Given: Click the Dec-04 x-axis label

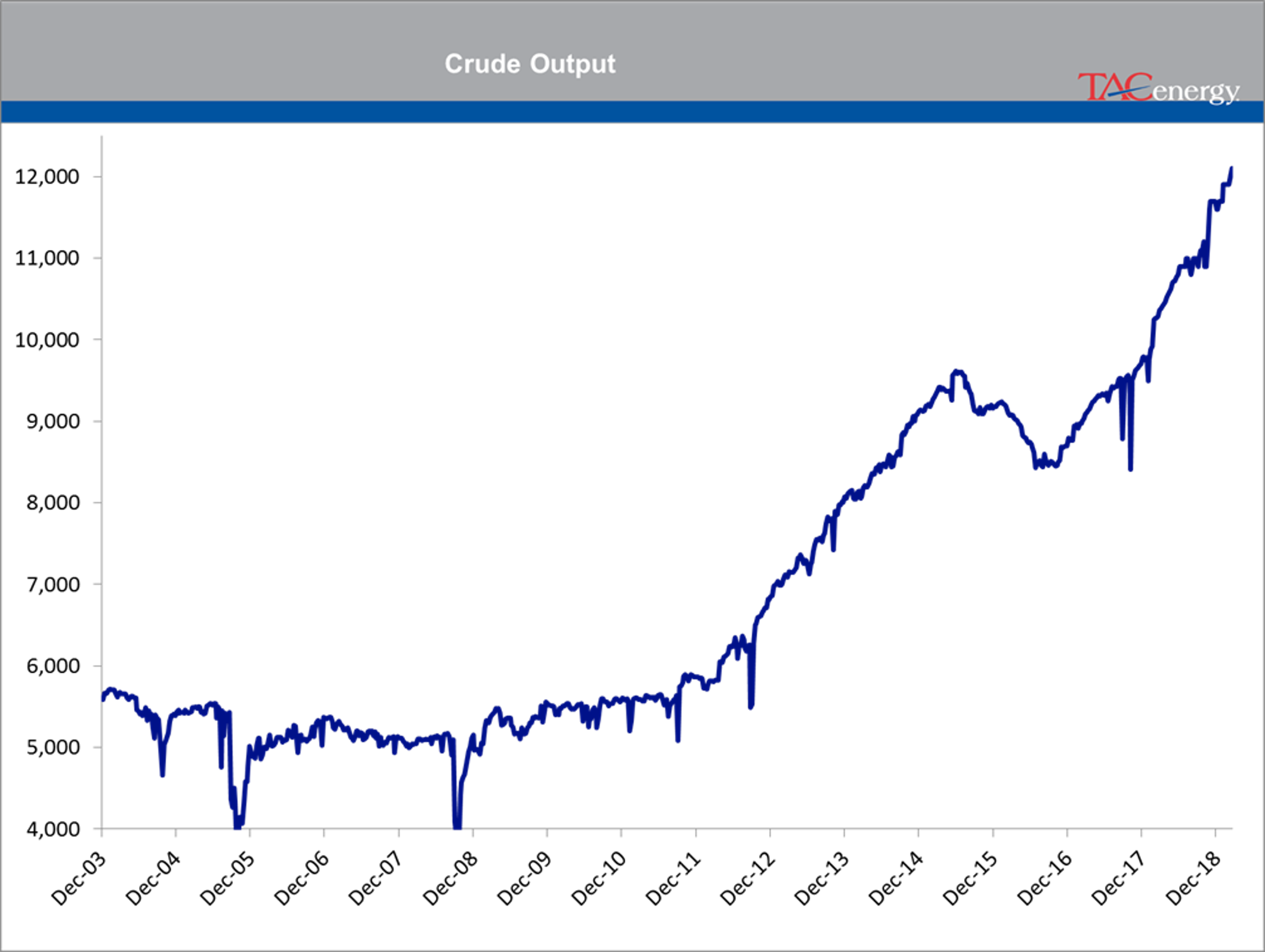Looking at the screenshot, I should [153, 879].
